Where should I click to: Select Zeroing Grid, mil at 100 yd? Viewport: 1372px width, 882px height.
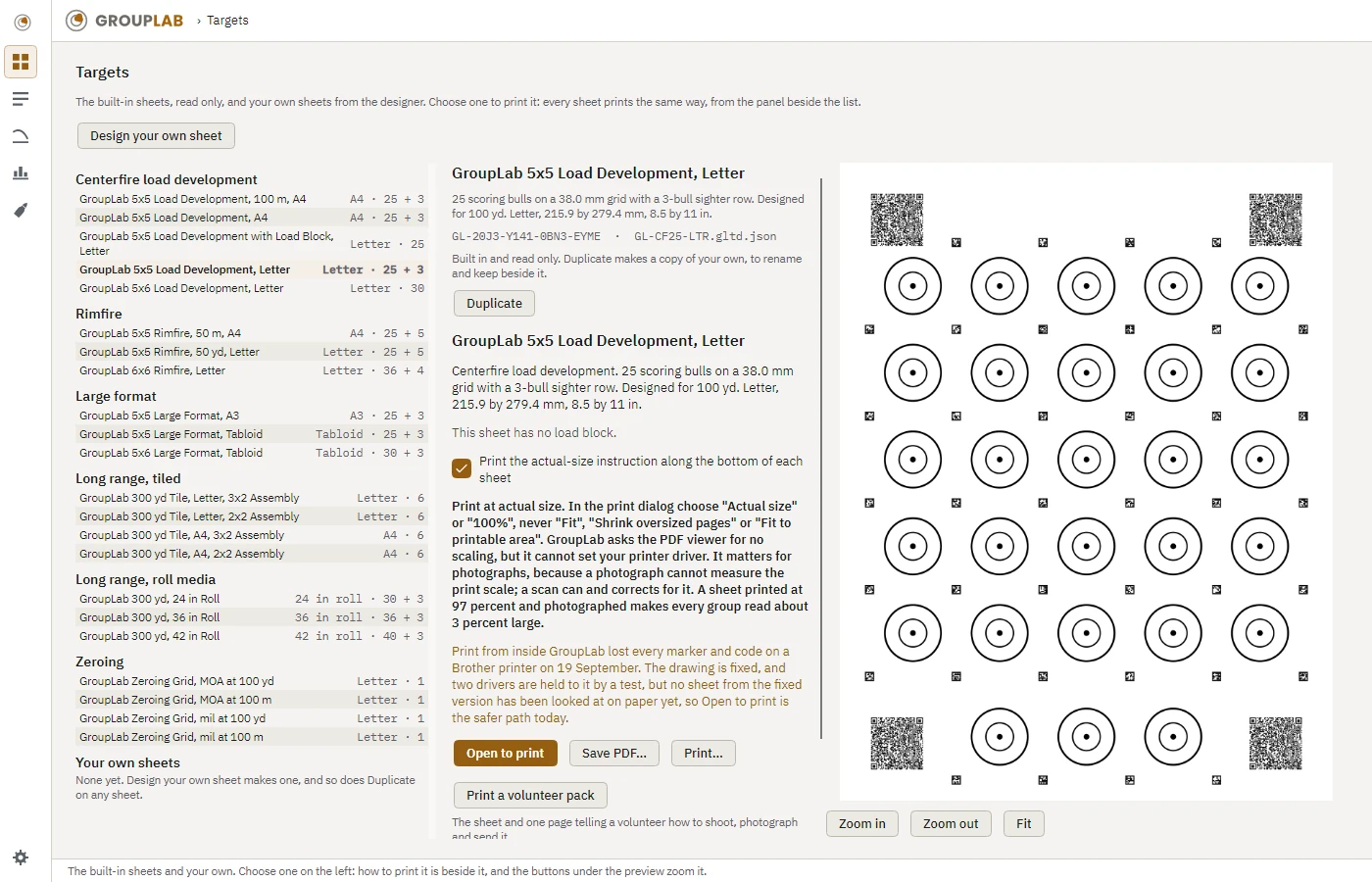252,718
